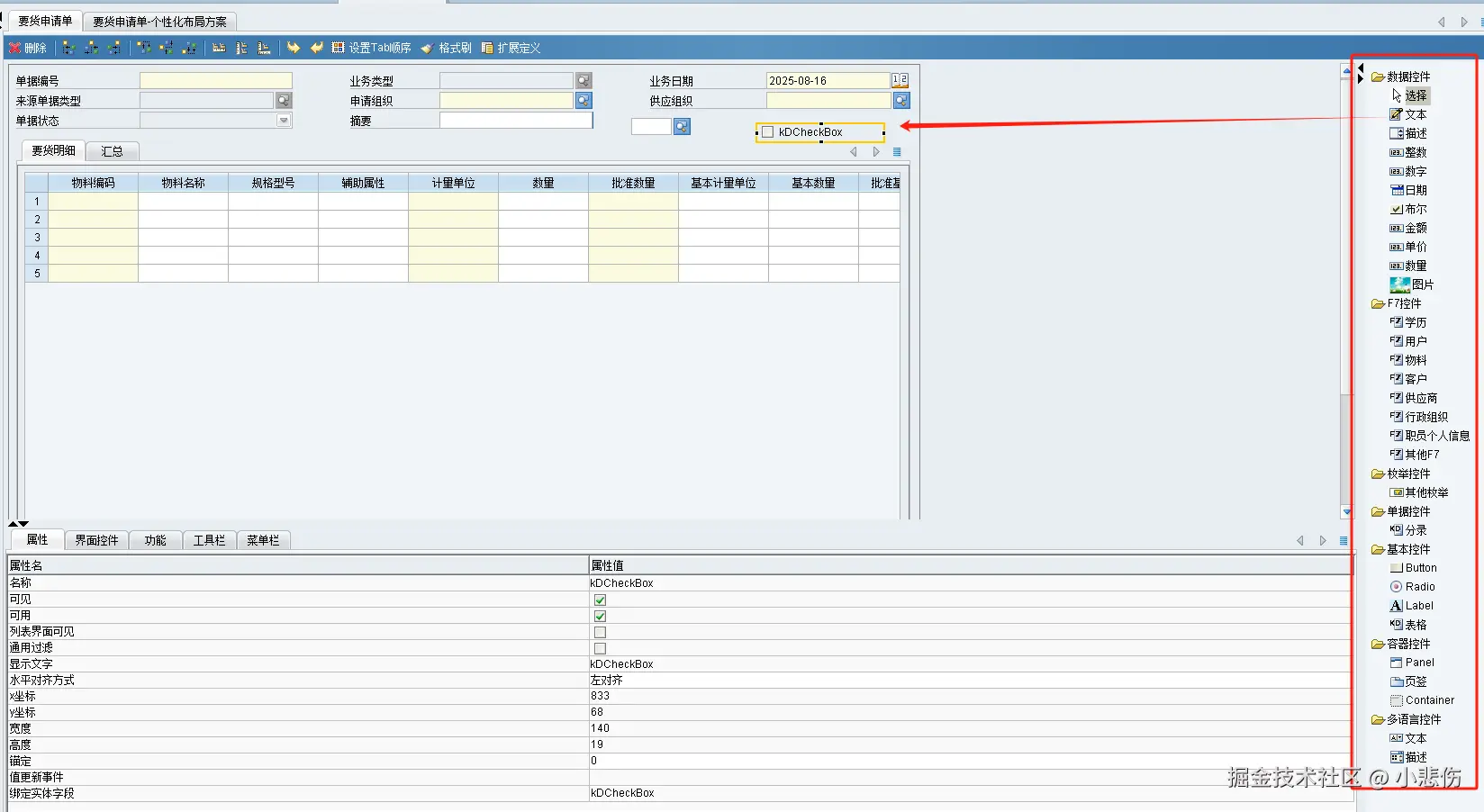This screenshot has height=812, width=1484.
Task: Pick the Panel container control
Action: coord(1412,663)
